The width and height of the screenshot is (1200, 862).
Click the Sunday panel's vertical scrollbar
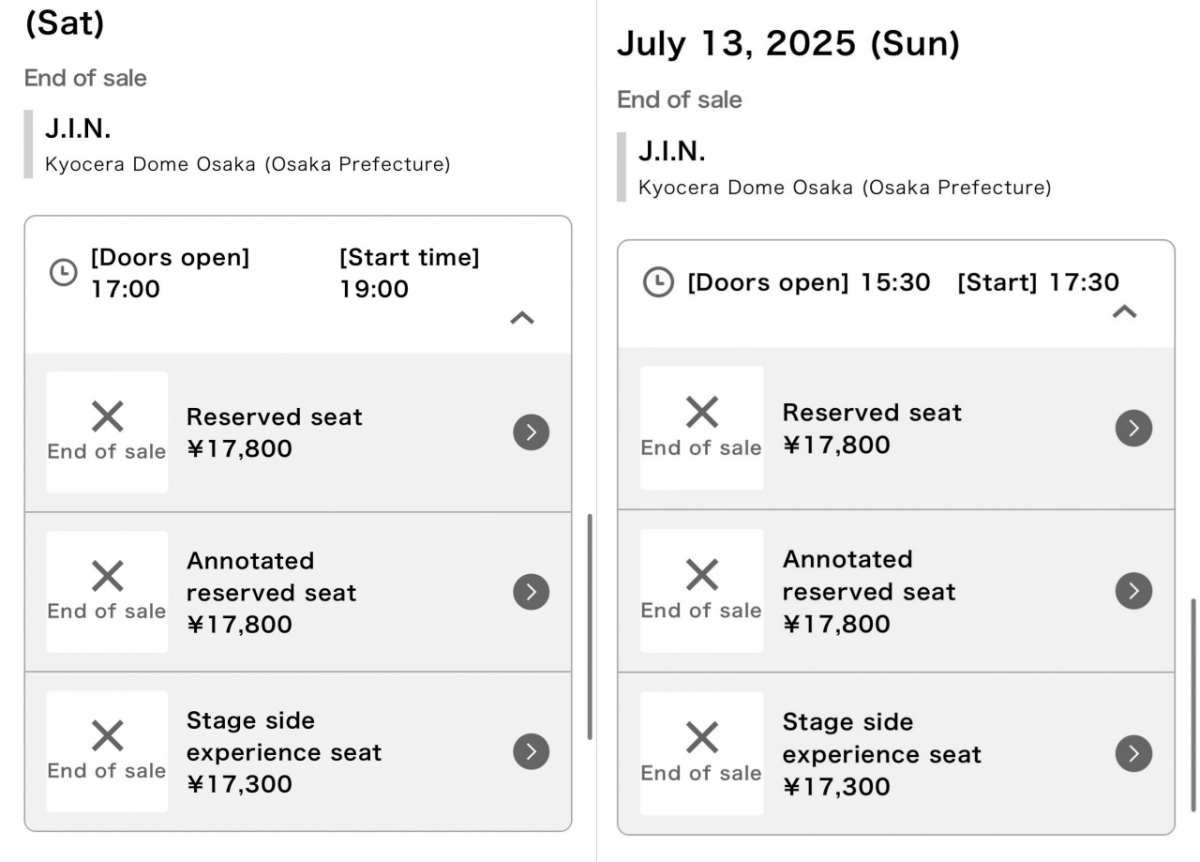tap(1192, 705)
